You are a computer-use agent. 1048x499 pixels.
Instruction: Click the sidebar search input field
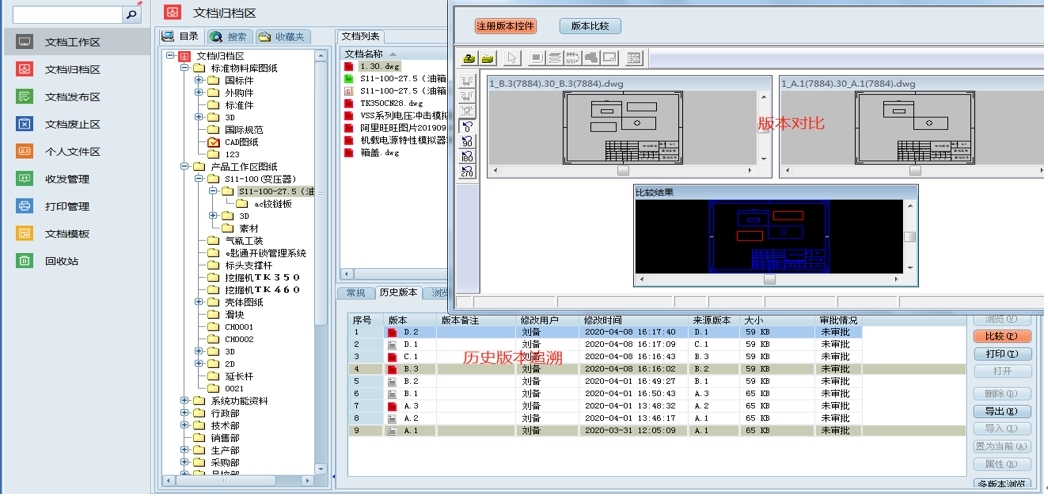coord(68,14)
